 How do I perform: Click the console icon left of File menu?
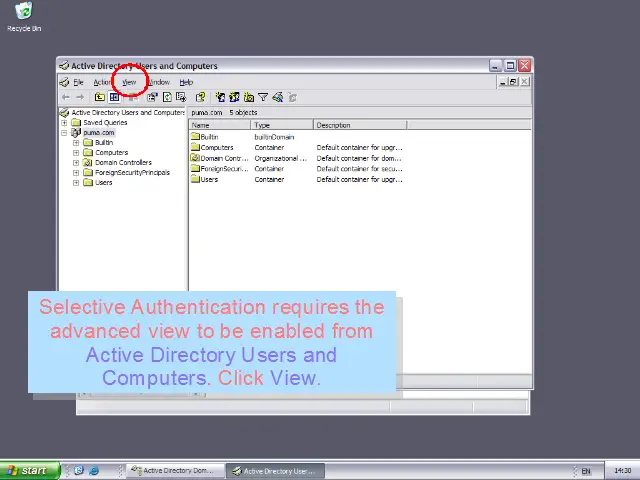[64, 82]
